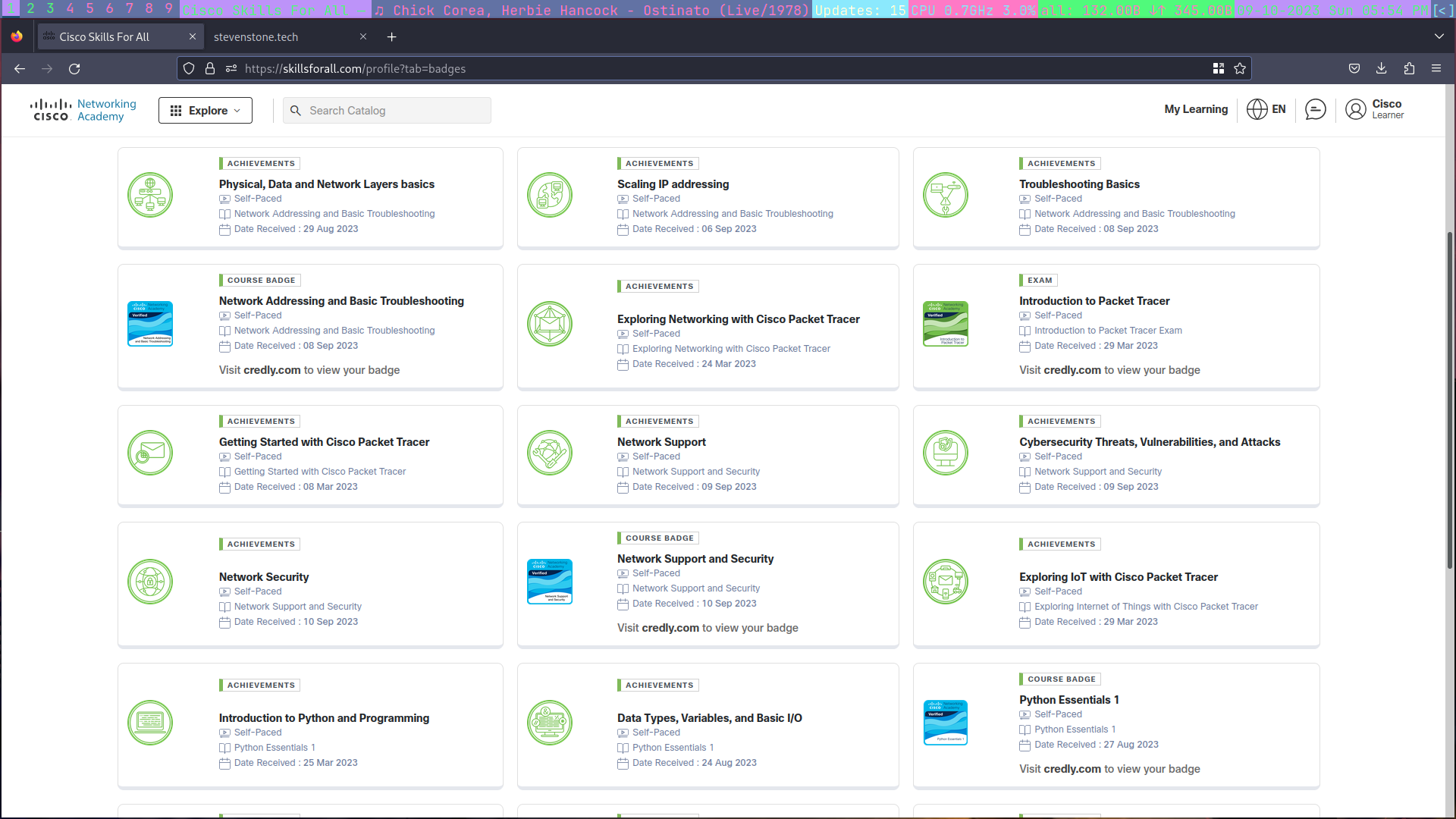This screenshot has width=1456, height=819.
Task: Click the CPU usage status bar block
Action: click(x=973, y=10)
